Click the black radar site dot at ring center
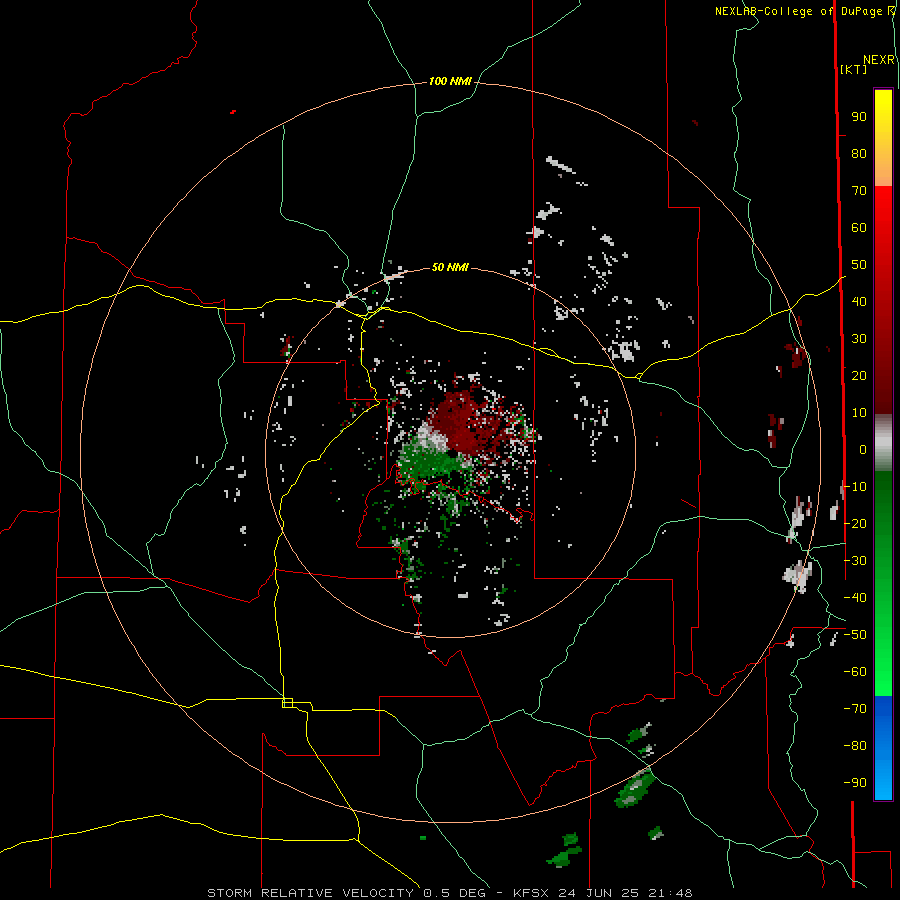 [452, 453]
